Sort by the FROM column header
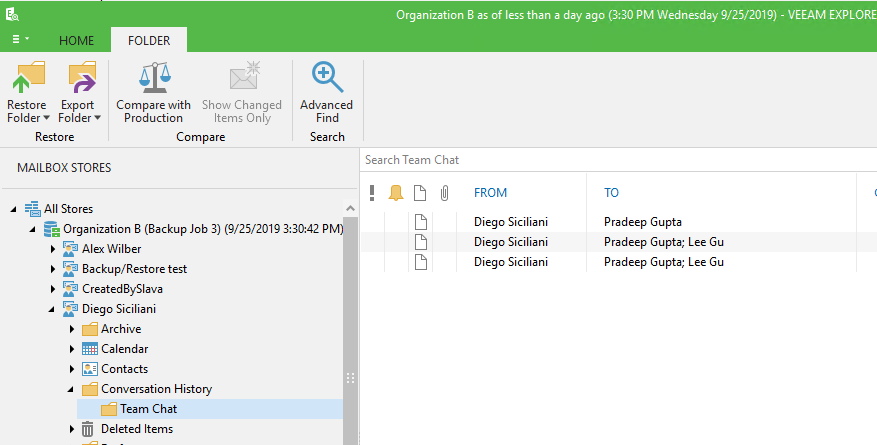The width and height of the screenshot is (877, 445). point(491,192)
